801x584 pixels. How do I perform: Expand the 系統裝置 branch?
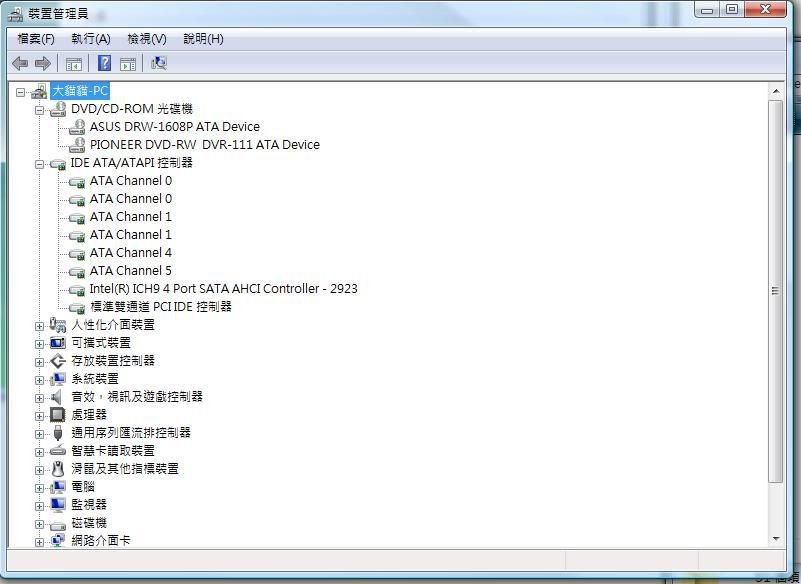coord(39,380)
